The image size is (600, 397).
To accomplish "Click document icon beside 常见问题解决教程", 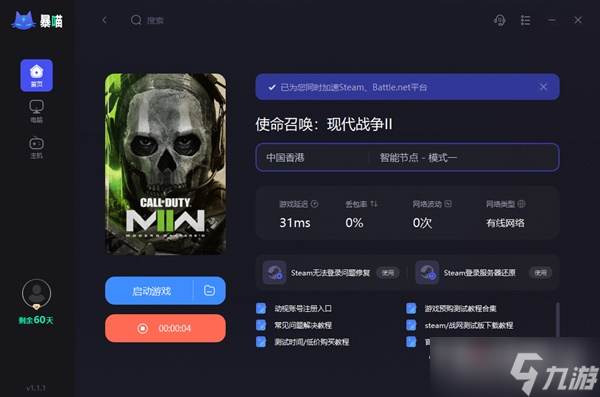I will pyautogui.click(x=261, y=325).
